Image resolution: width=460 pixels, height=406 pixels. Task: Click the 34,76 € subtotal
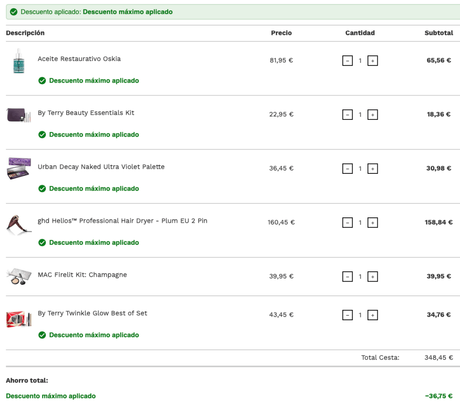point(439,315)
